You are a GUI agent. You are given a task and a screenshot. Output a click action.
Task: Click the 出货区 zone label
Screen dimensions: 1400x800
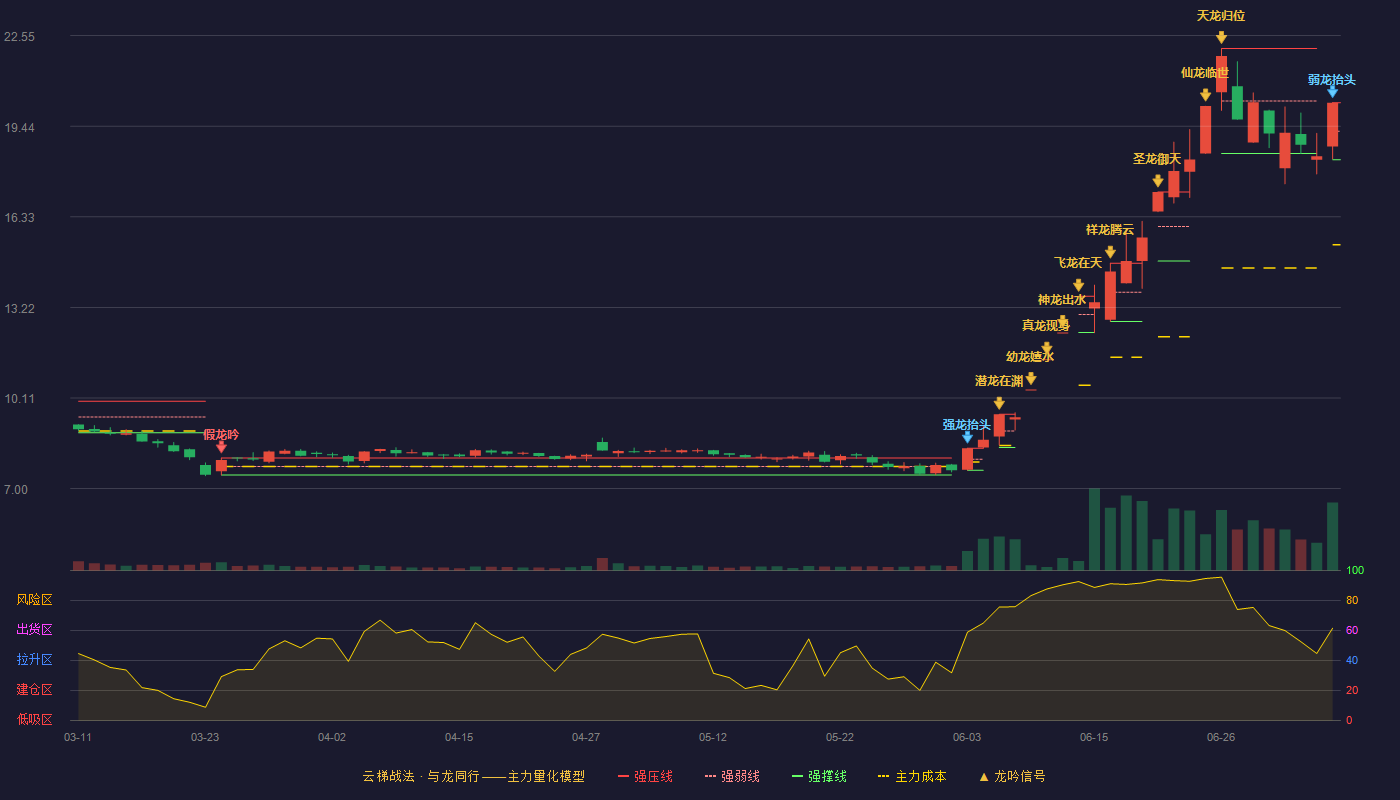pyautogui.click(x=34, y=630)
